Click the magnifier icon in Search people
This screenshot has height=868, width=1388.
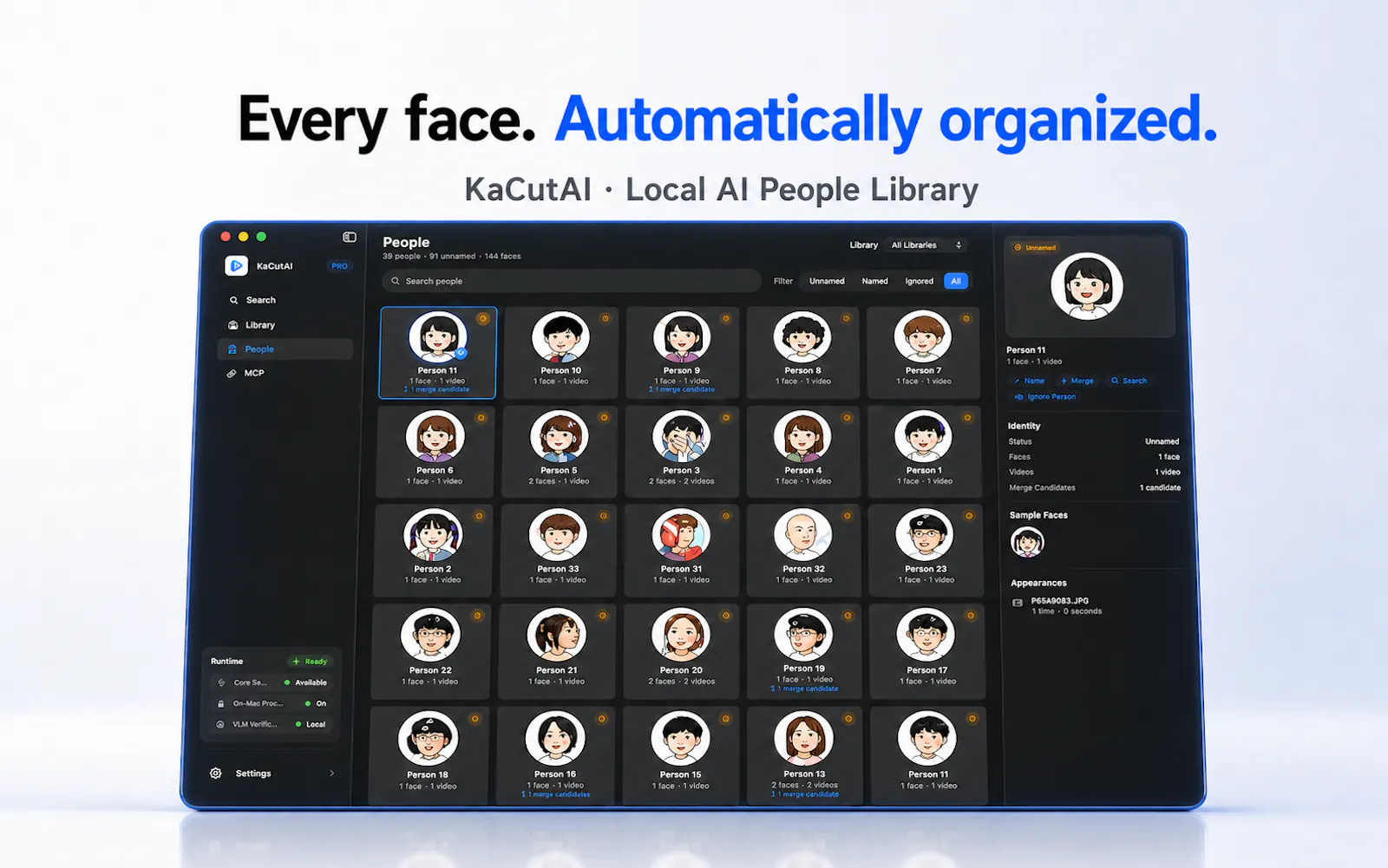396,281
